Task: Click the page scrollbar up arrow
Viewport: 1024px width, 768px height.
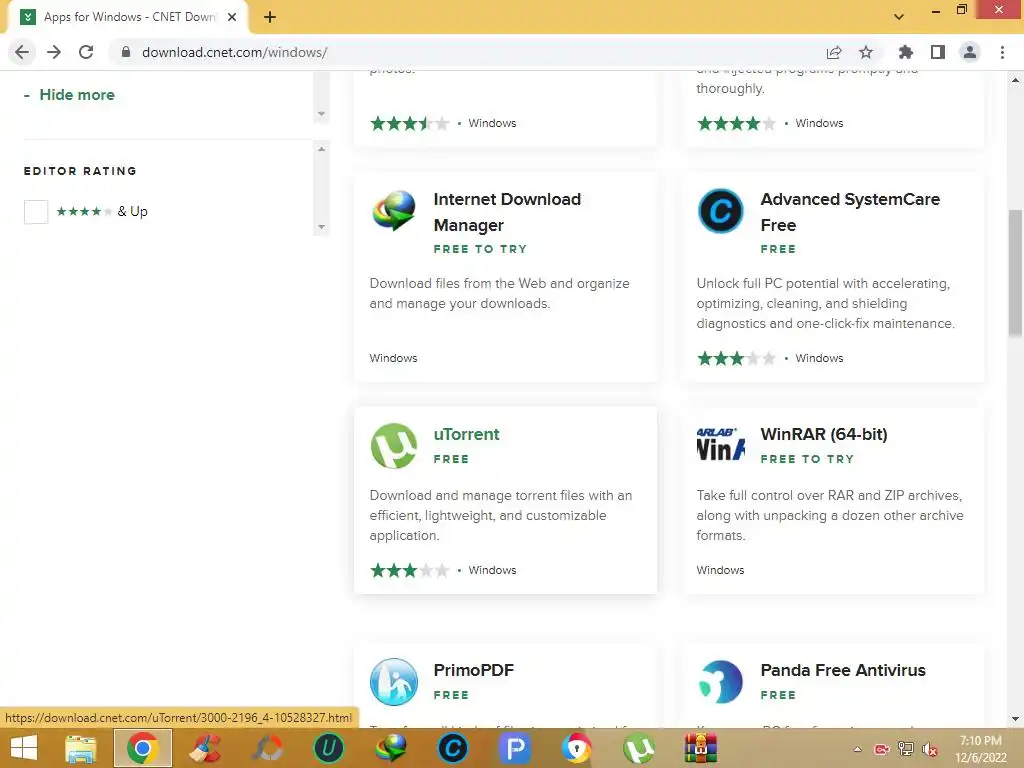Action: 1016,80
